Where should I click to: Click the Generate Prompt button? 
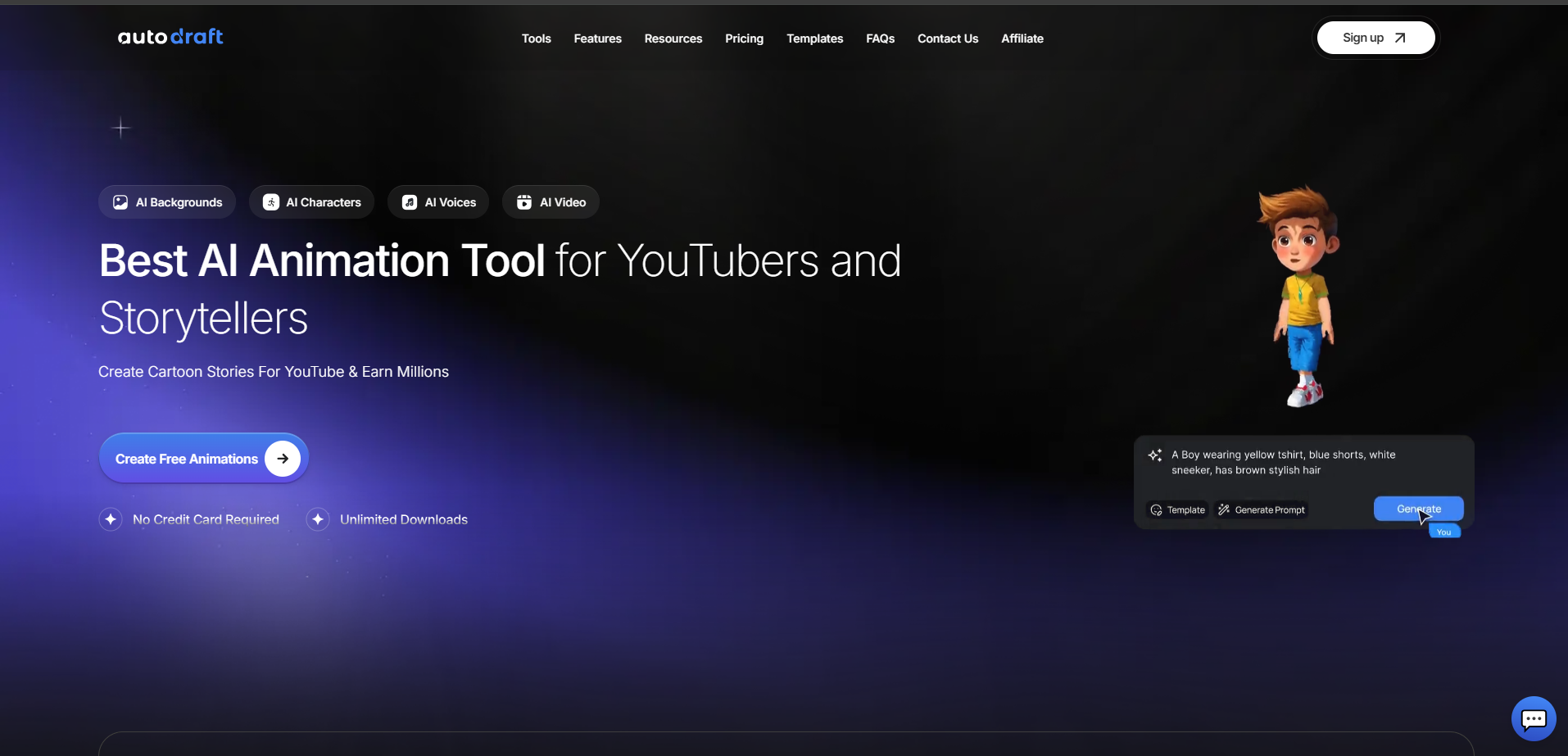click(x=1262, y=509)
